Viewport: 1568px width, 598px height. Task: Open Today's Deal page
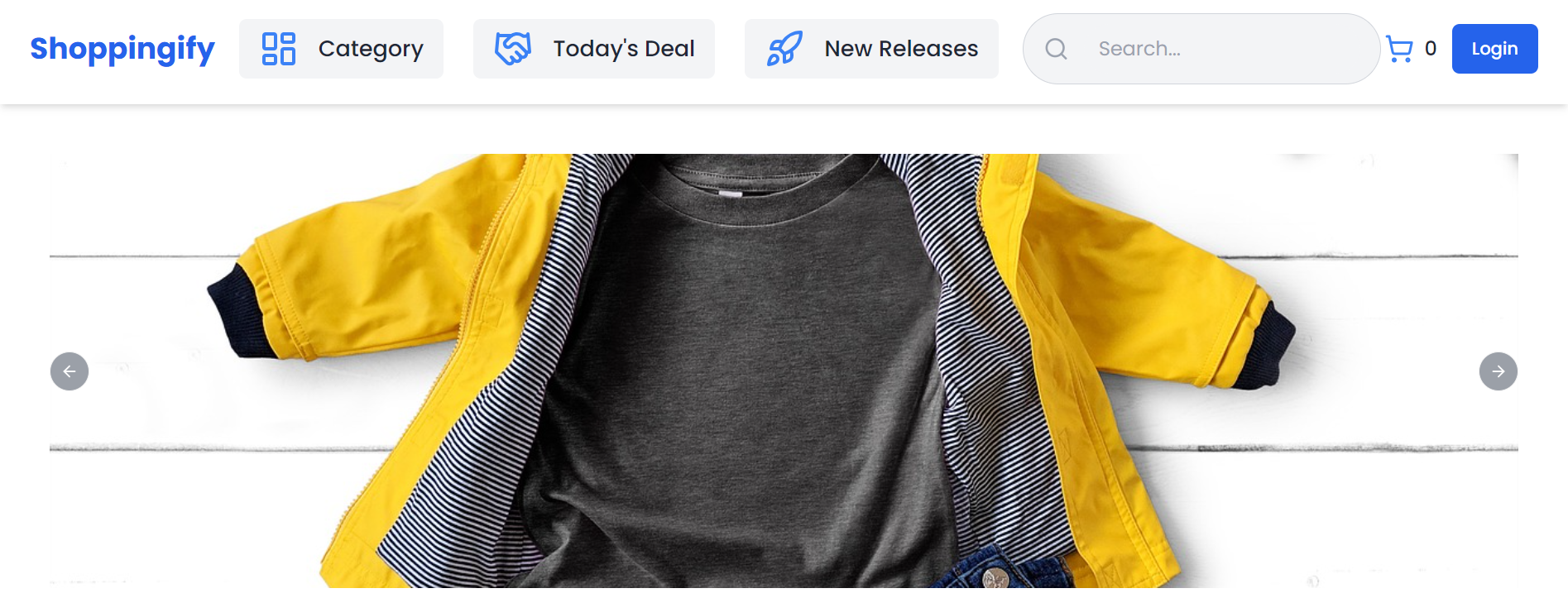coord(624,49)
